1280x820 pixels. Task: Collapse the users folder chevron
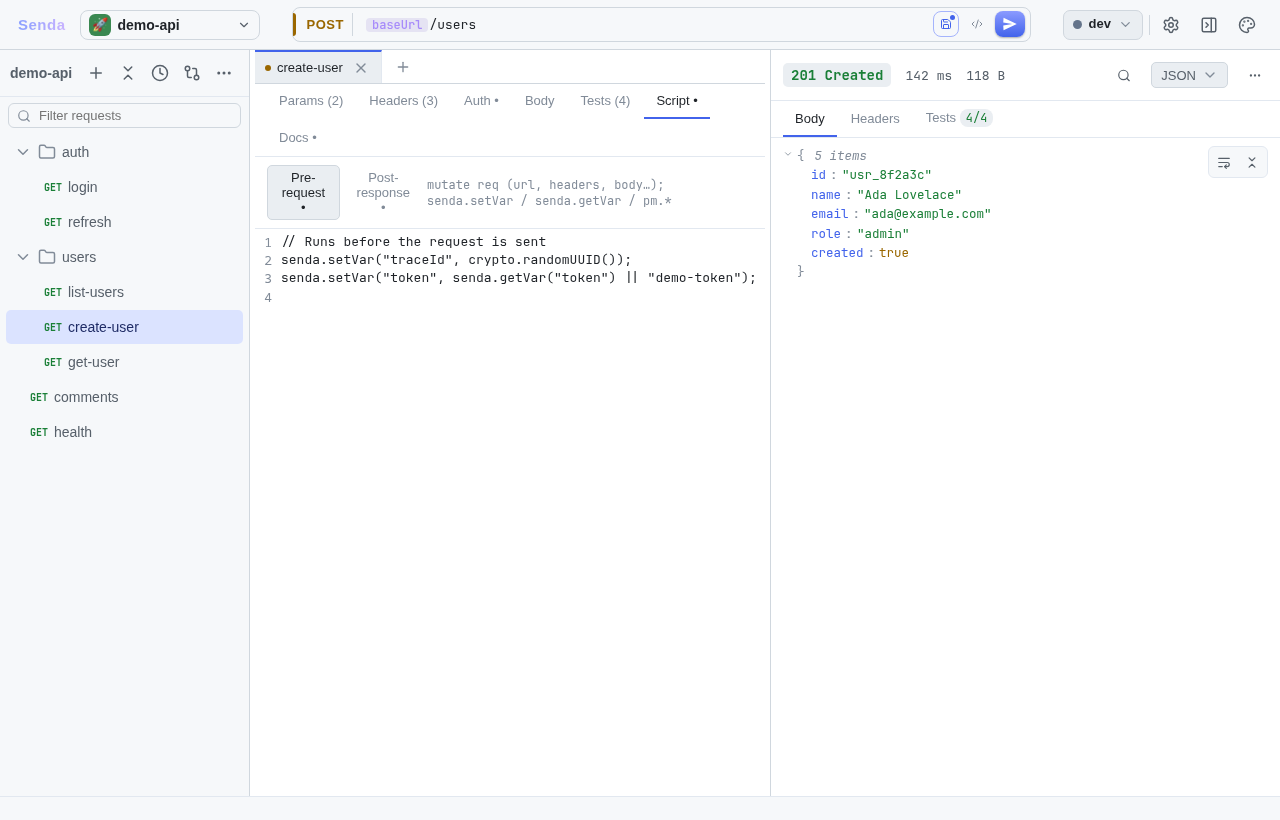click(x=23, y=257)
